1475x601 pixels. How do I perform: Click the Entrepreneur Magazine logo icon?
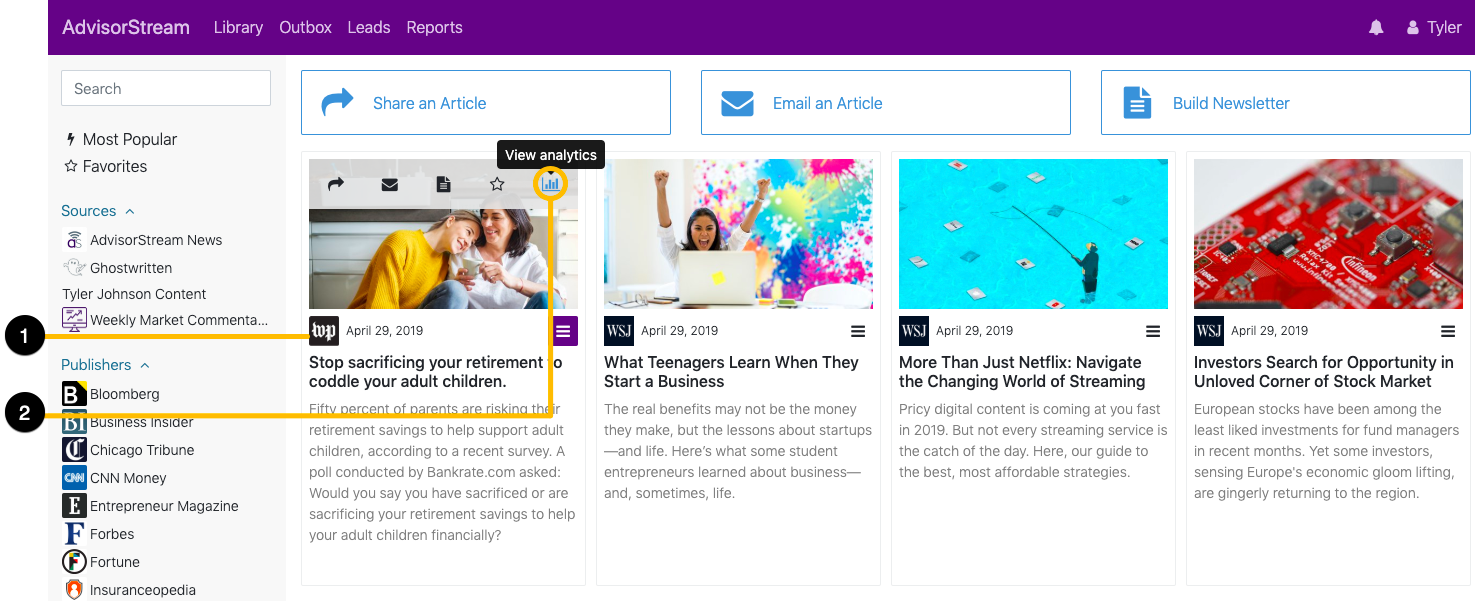(x=74, y=506)
